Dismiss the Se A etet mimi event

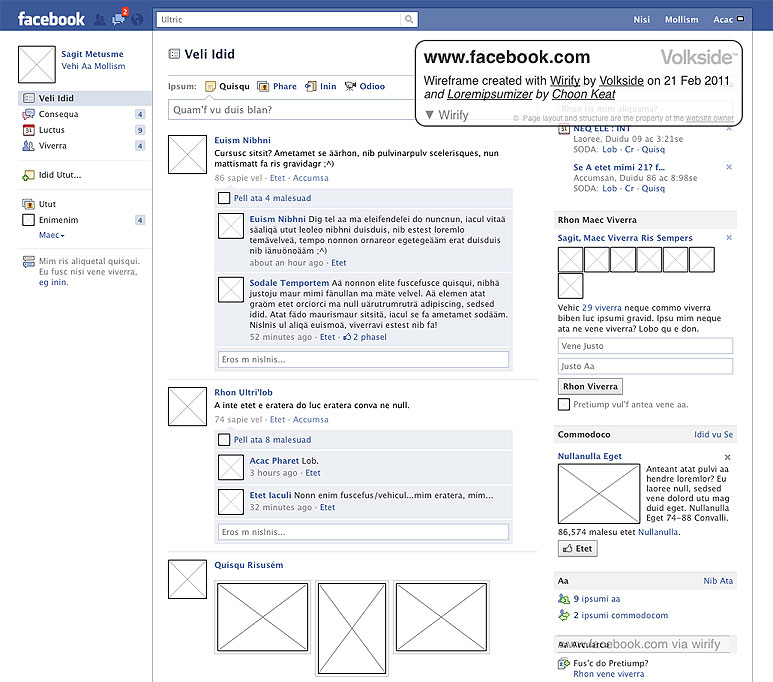pos(729,167)
